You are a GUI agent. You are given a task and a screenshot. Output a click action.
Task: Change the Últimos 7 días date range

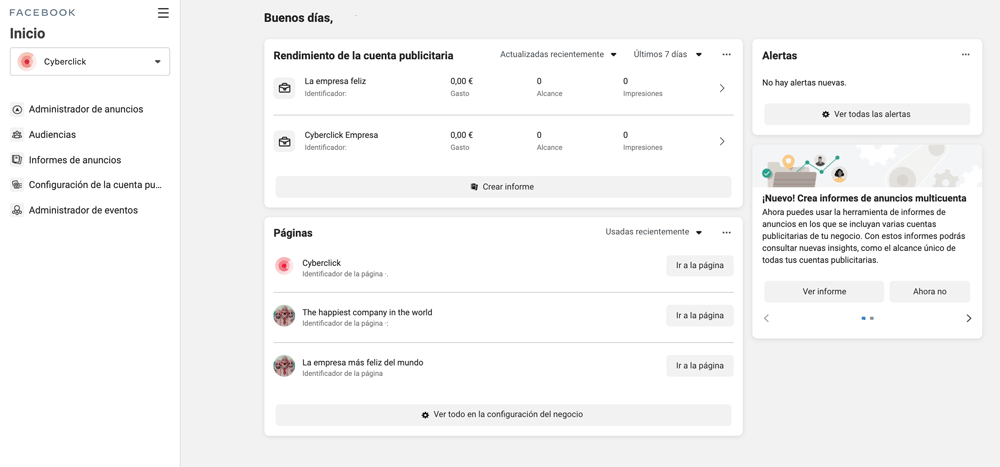pos(668,55)
